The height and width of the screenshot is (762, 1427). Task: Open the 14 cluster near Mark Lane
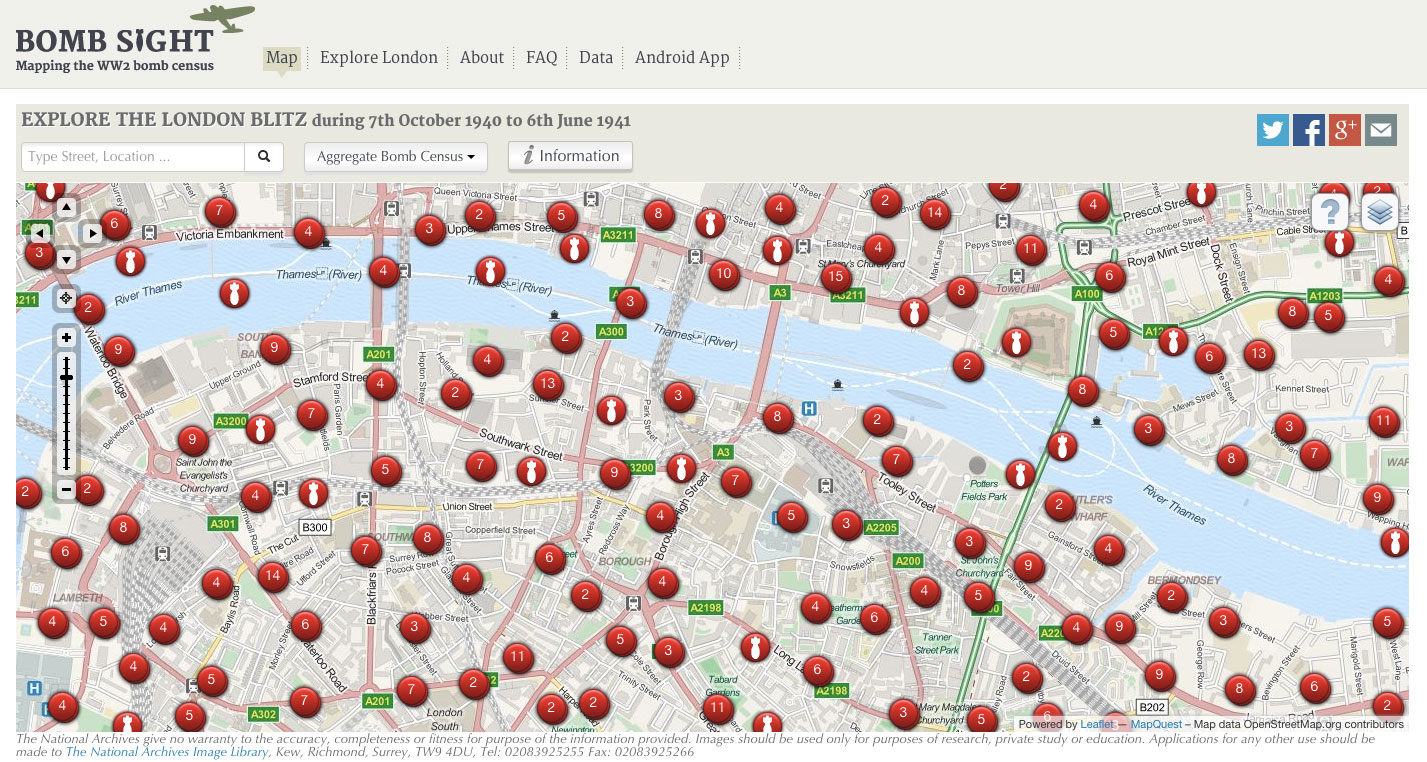pos(934,212)
